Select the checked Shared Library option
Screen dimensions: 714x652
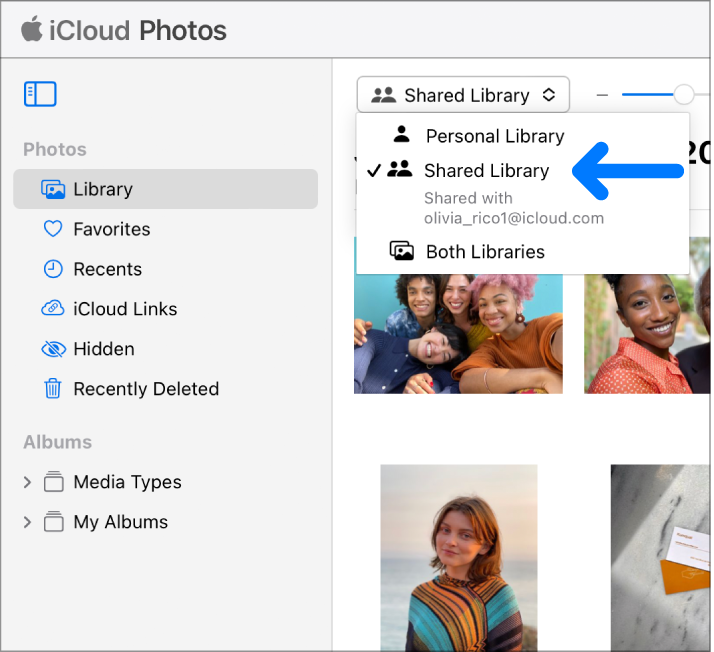pos(486,171)
